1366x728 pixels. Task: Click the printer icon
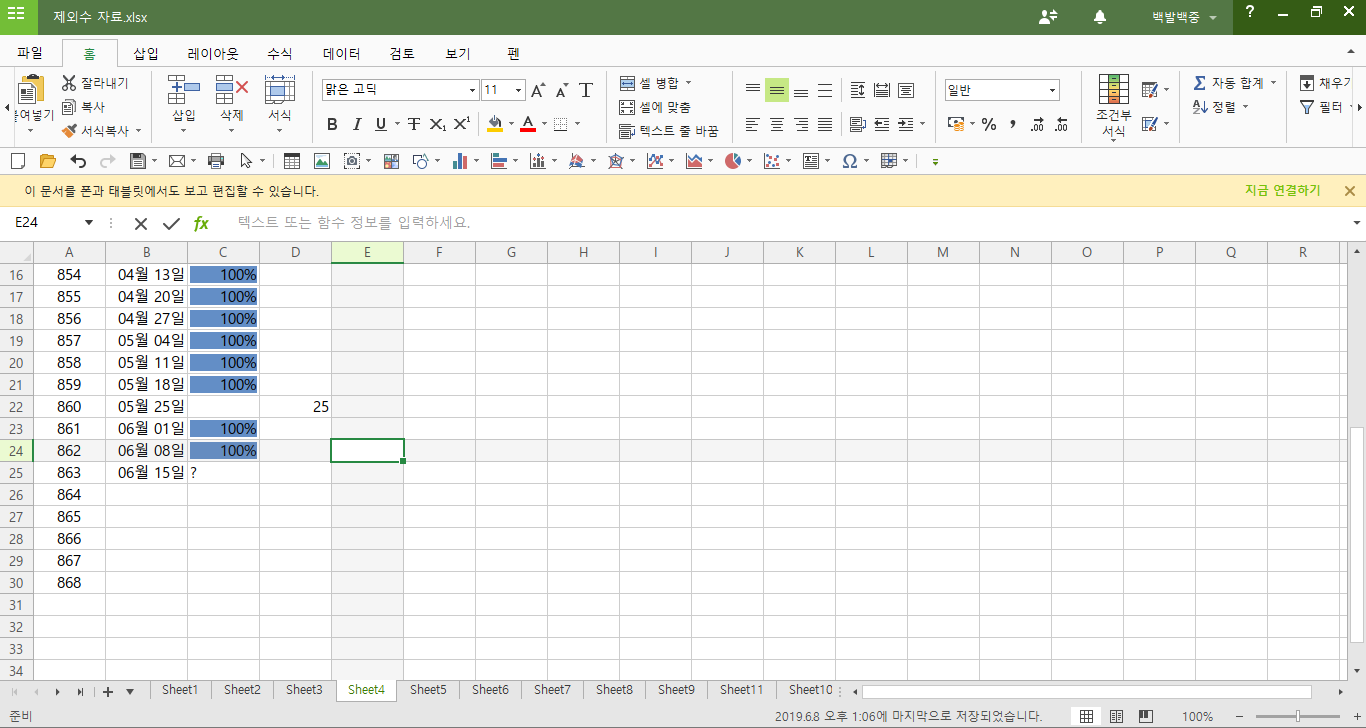coord(215,161)
